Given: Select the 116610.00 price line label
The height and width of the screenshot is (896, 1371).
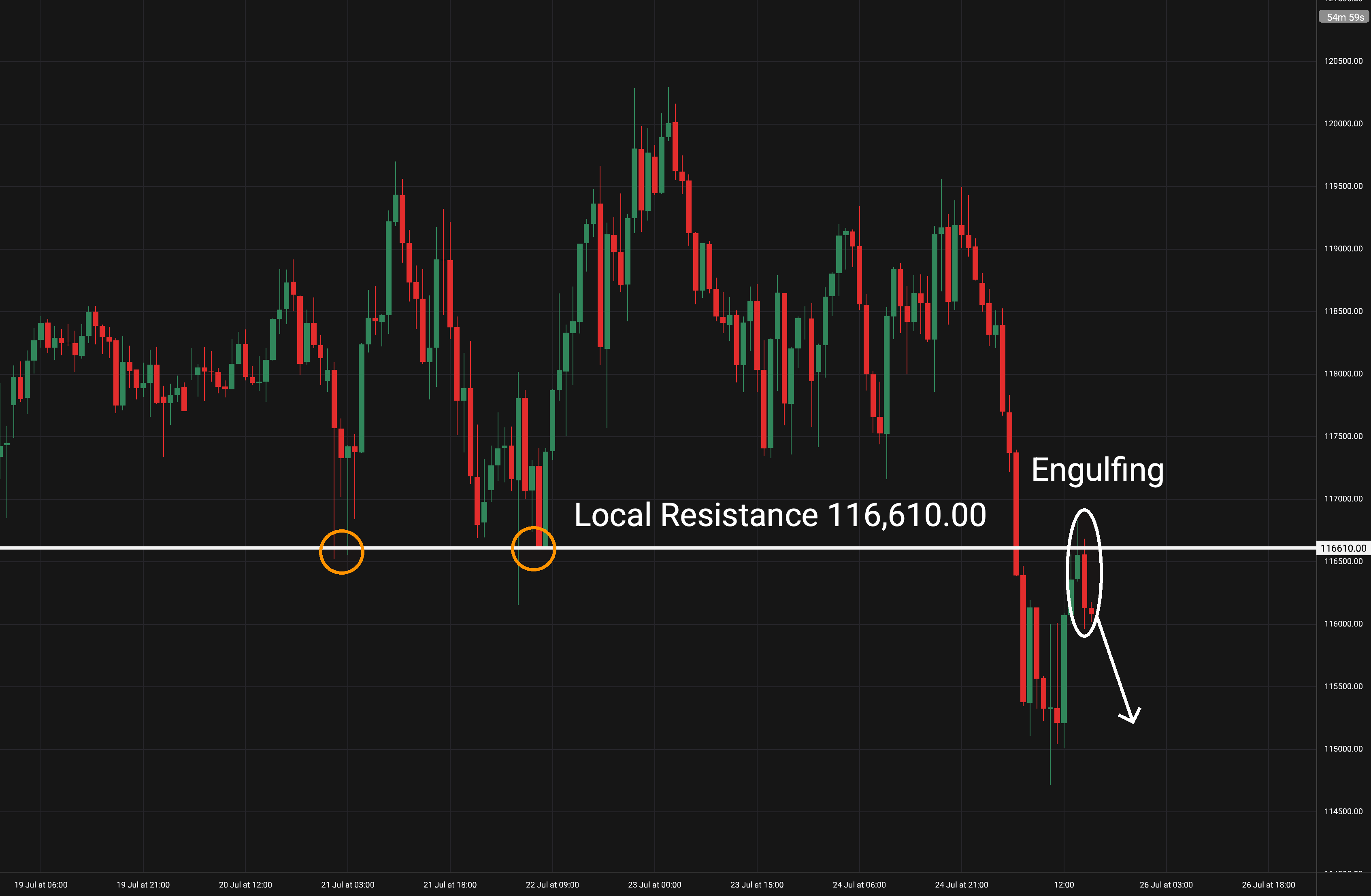Looking at the screenshot, I should coord(1343,548).
